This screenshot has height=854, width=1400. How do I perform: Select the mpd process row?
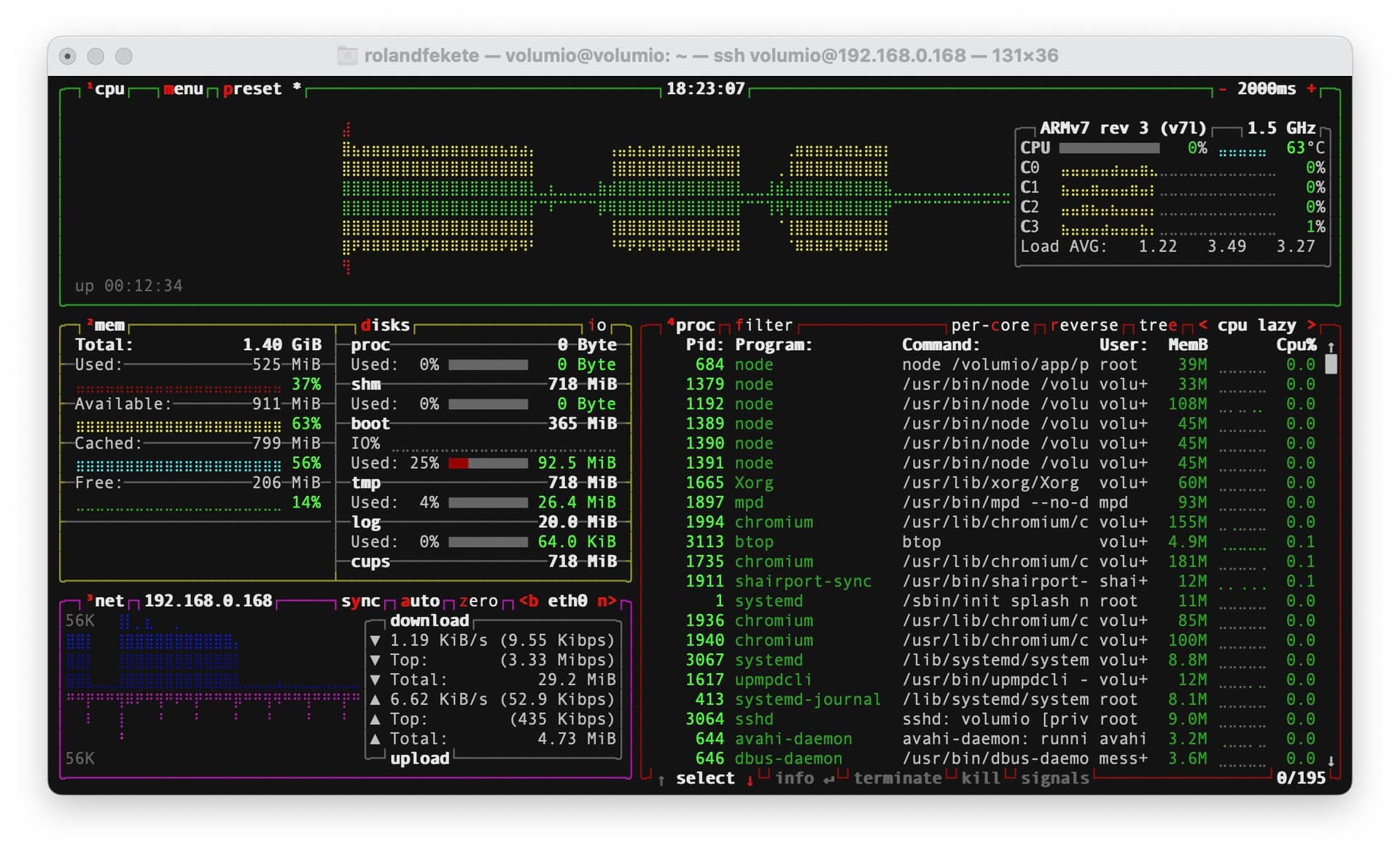(x=749, y=502)
